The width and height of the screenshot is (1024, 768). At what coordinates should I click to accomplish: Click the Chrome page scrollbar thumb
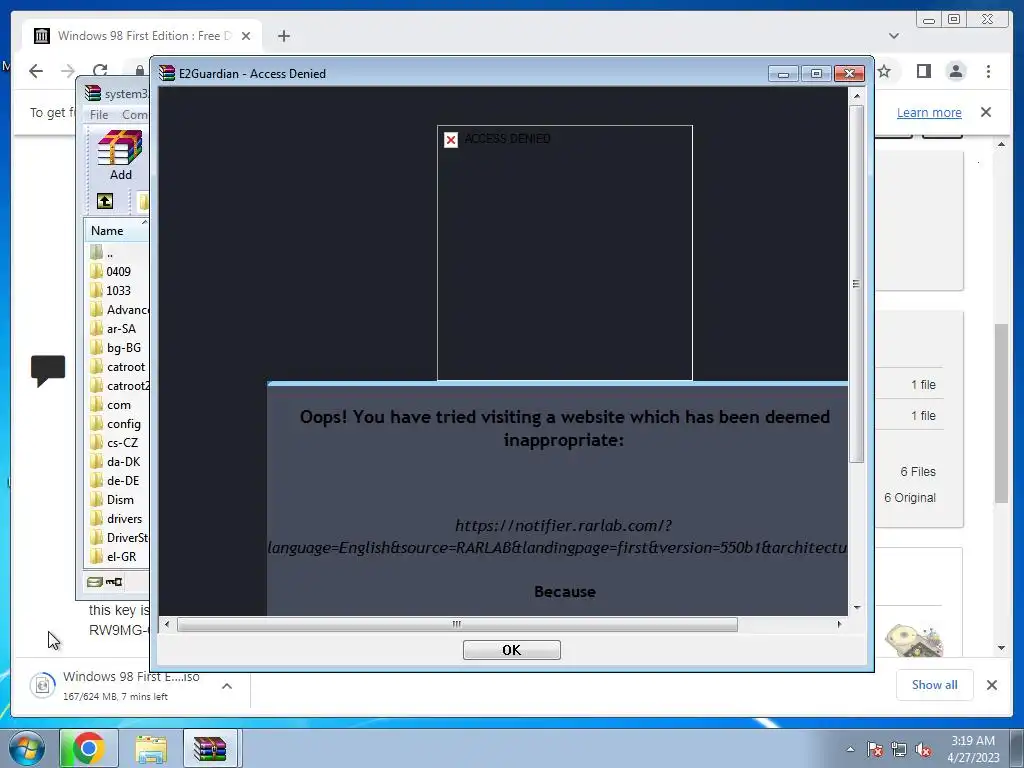(1001, 413)
